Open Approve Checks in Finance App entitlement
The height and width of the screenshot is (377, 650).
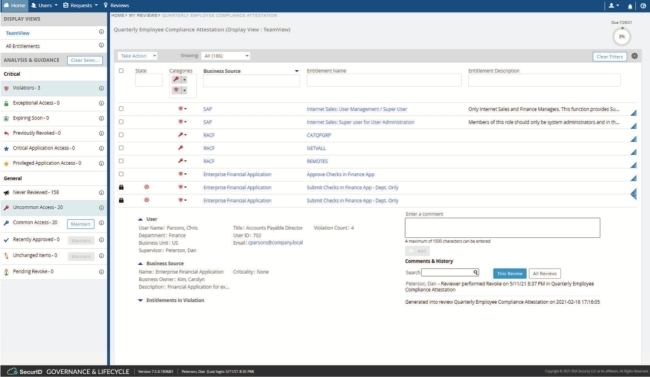click(x=340, y=174)
